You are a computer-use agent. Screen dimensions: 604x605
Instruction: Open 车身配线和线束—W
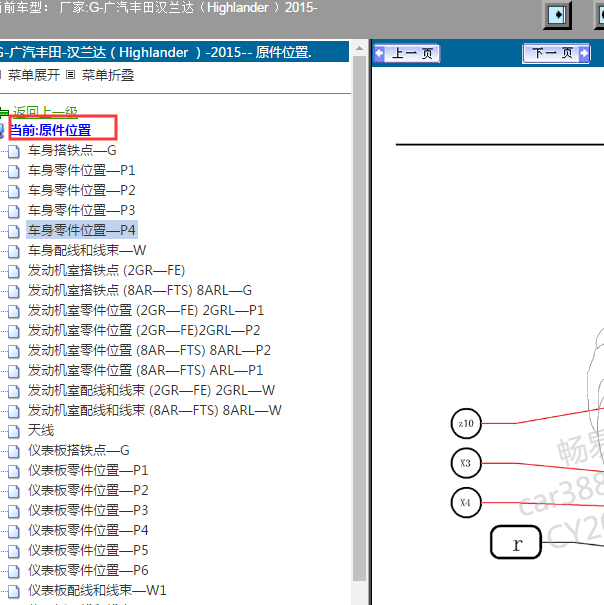click(87, 250)
